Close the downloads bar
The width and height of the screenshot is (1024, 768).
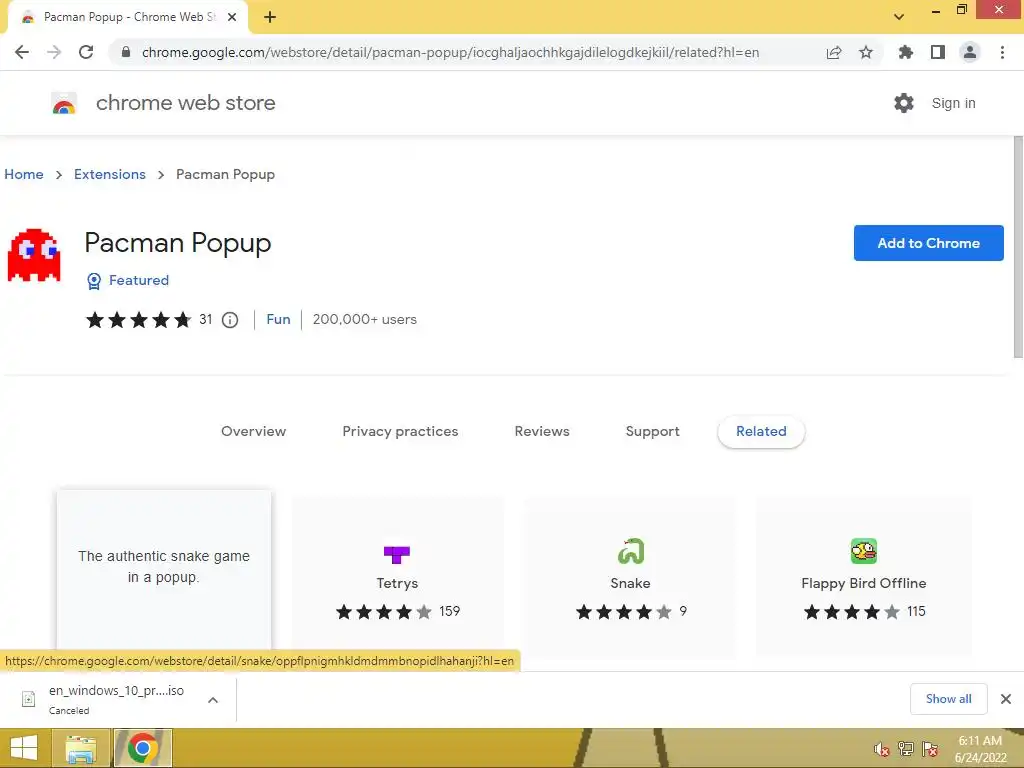1006,699
